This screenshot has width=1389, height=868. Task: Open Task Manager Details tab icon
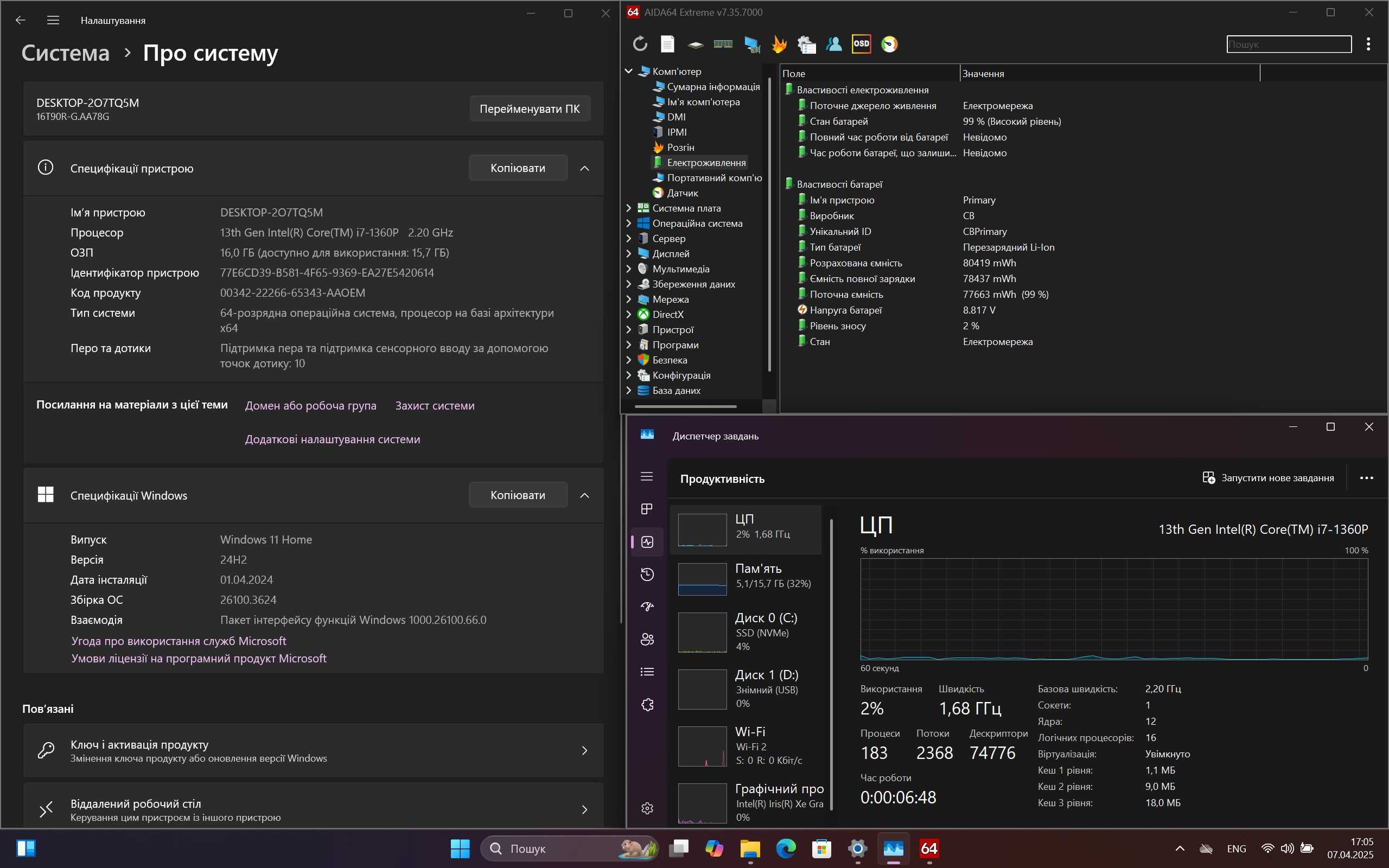(647, 672)
